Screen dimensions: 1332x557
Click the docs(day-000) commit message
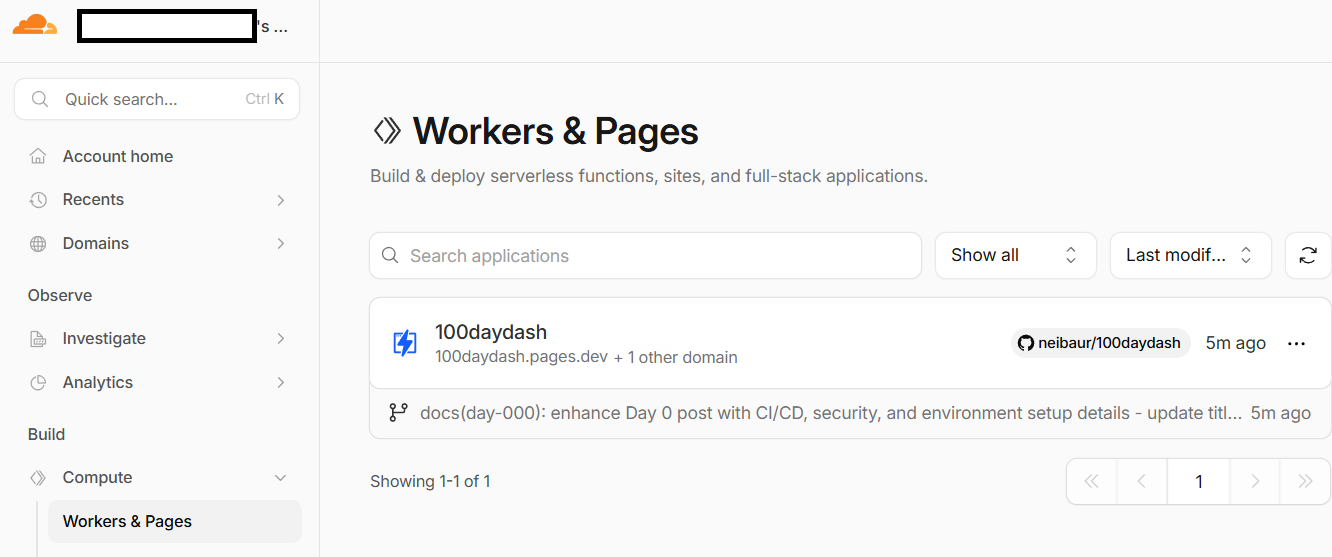[831, 413]
